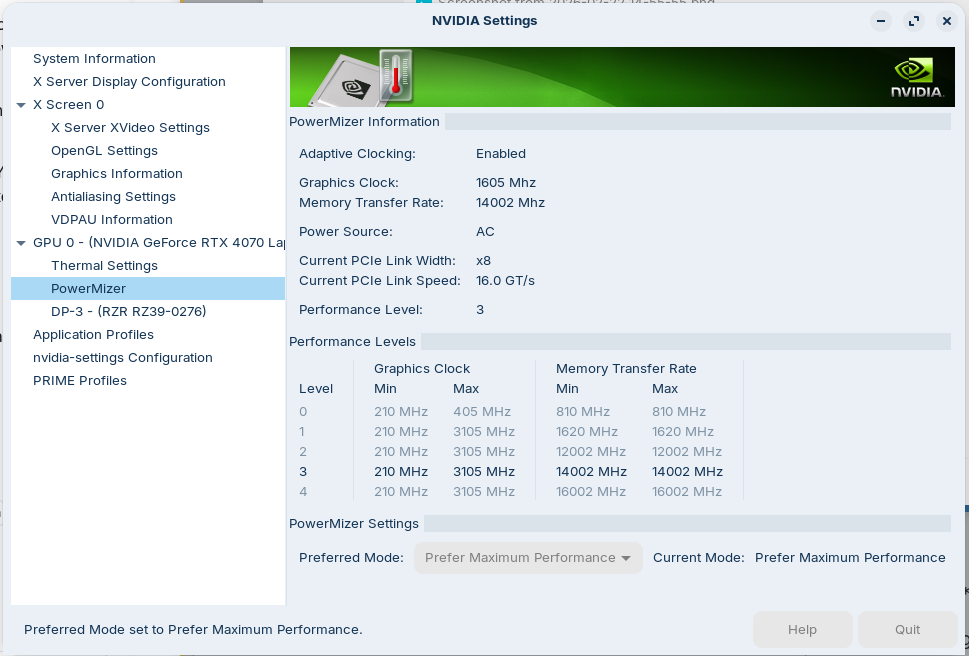Click the GPU thermometer banner icon

coord(360,78)
